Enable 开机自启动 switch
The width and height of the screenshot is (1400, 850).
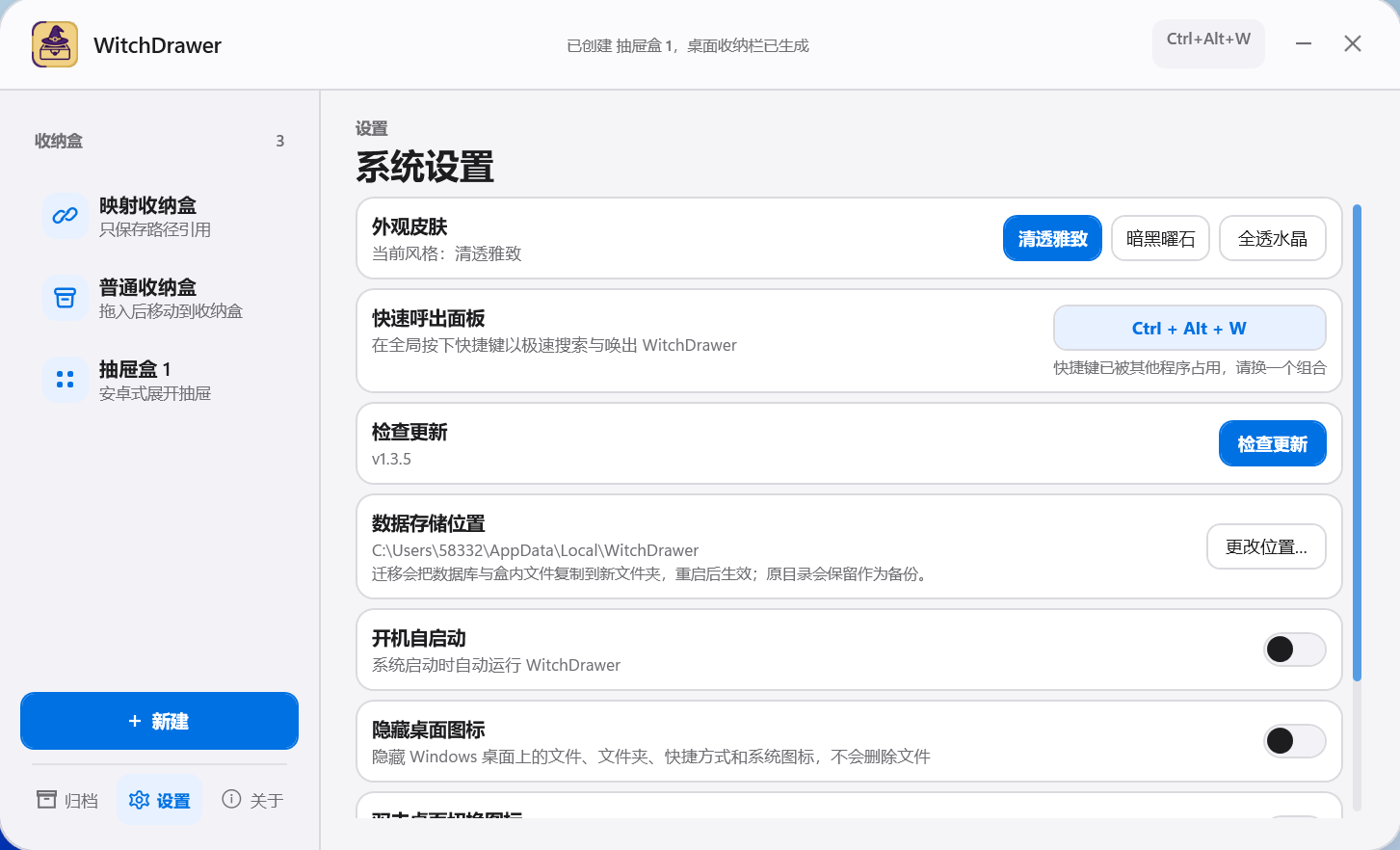pyautogui.click(x=1294, y=650)
